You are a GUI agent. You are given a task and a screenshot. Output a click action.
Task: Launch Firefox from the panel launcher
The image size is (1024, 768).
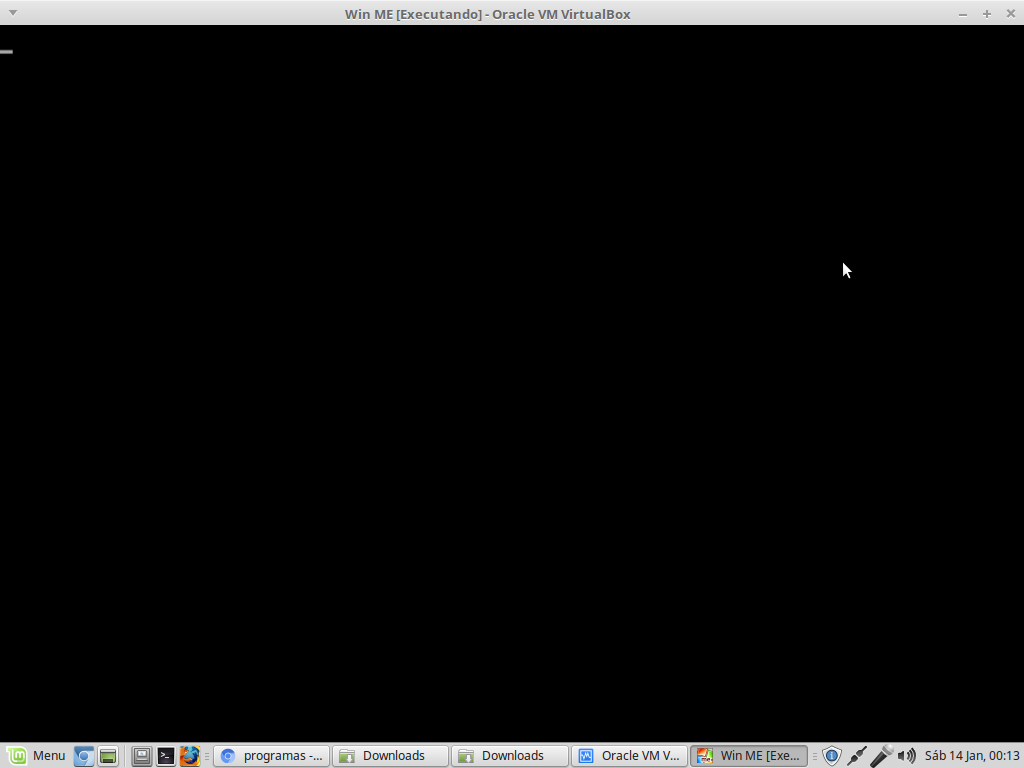pos(190,756)
